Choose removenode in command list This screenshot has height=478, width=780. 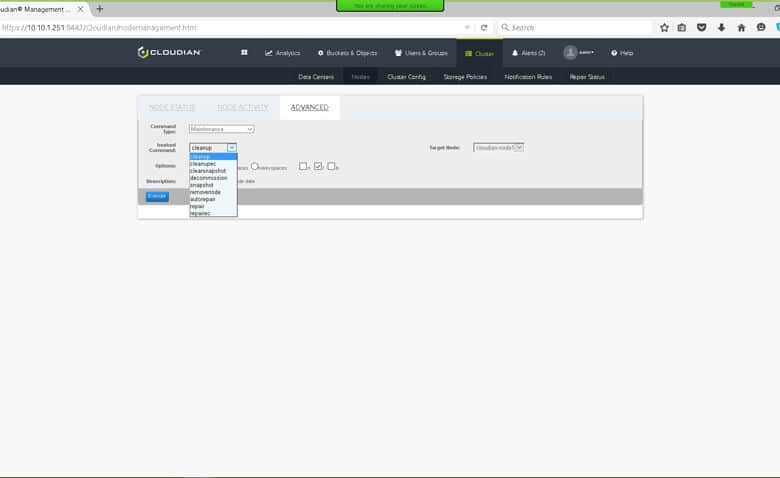tap(213, 192)
